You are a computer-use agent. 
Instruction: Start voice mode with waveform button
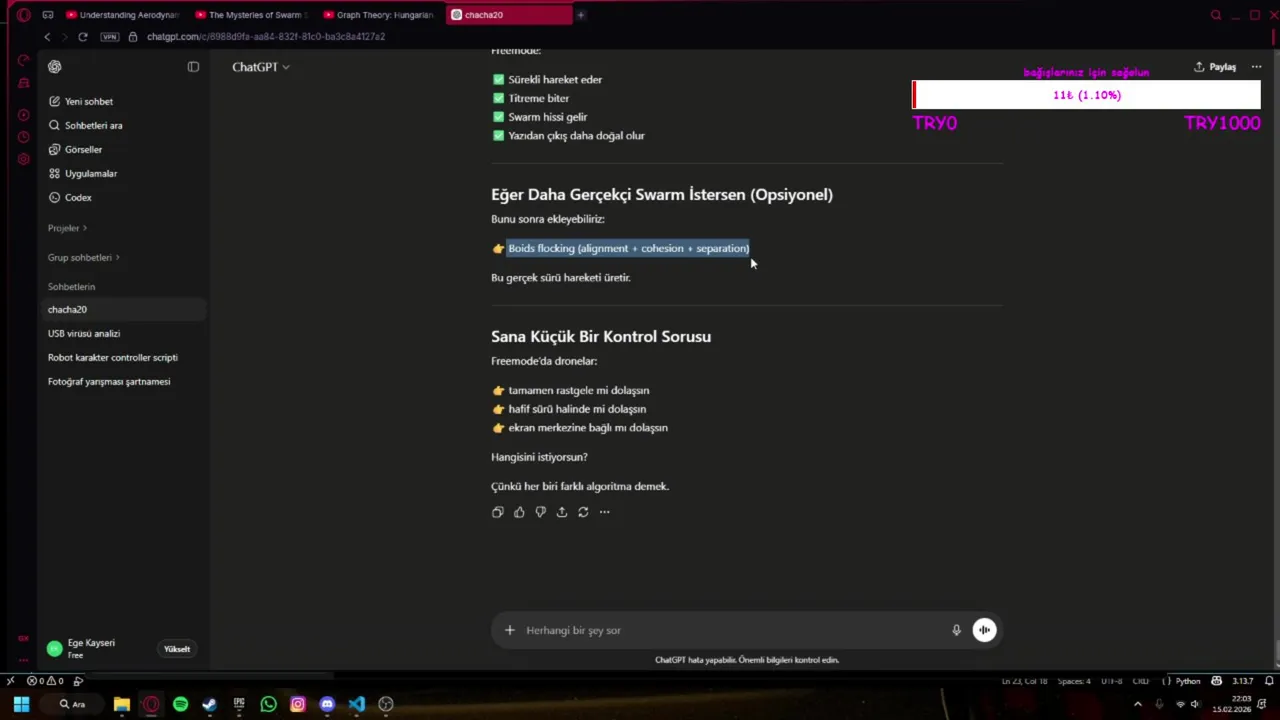[x=985, y=630]
